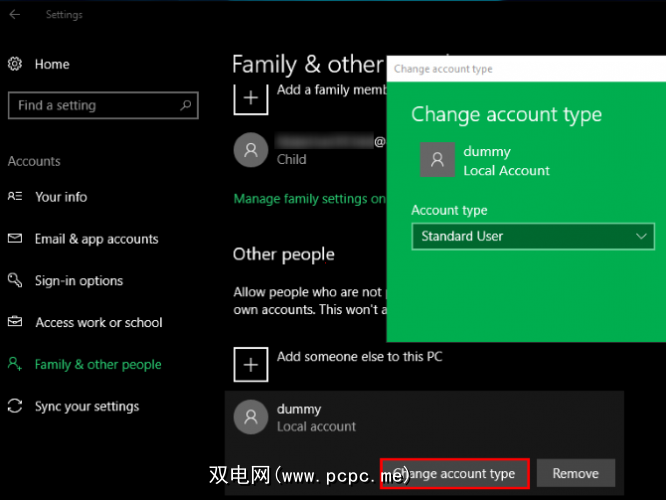Image resolution: width=666 pixels, height=500 pixels.
Task: Open Family & other people section
Action: pos(97,365)
